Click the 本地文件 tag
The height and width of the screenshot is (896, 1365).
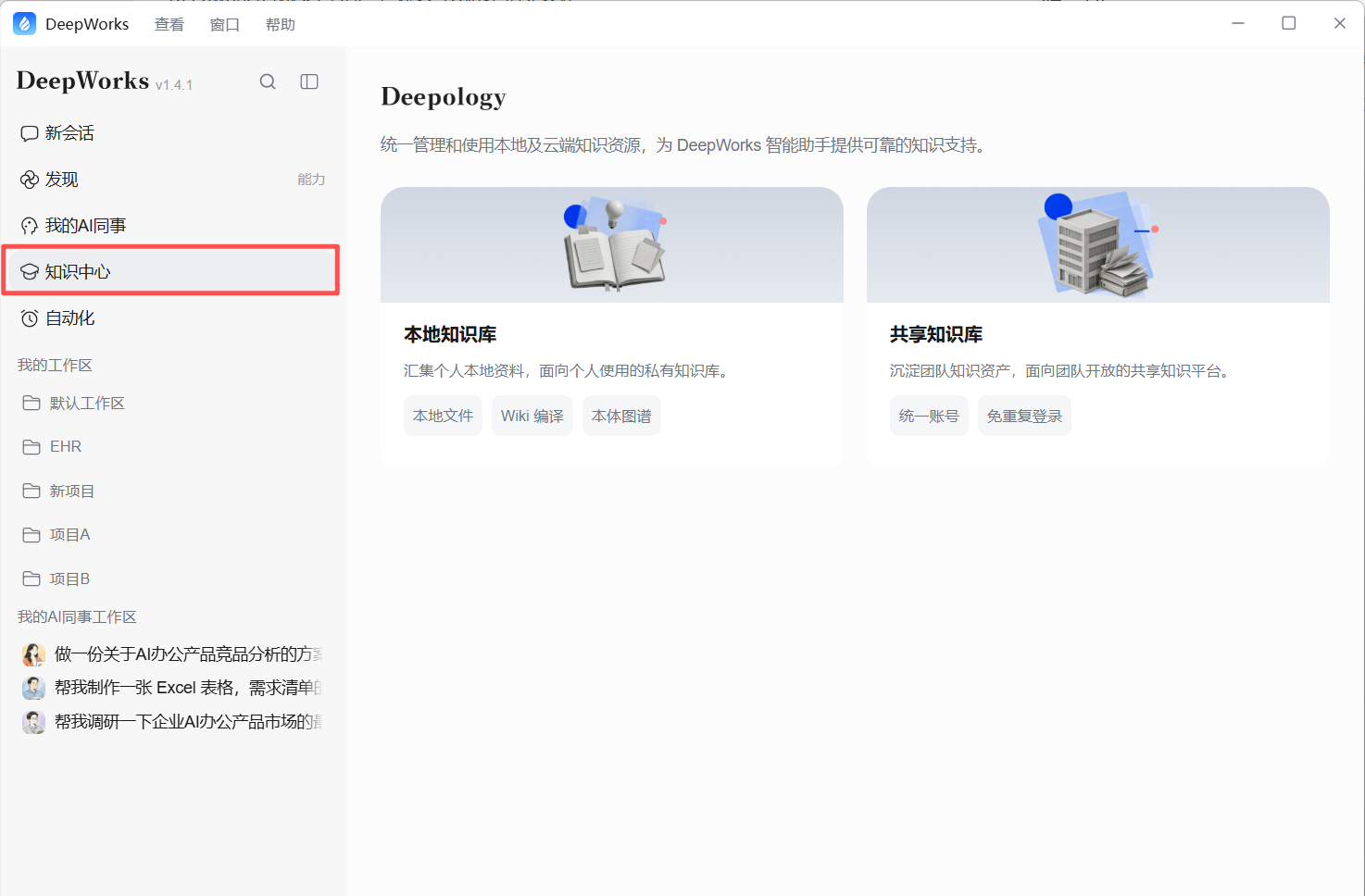click(x=443, y=416)
